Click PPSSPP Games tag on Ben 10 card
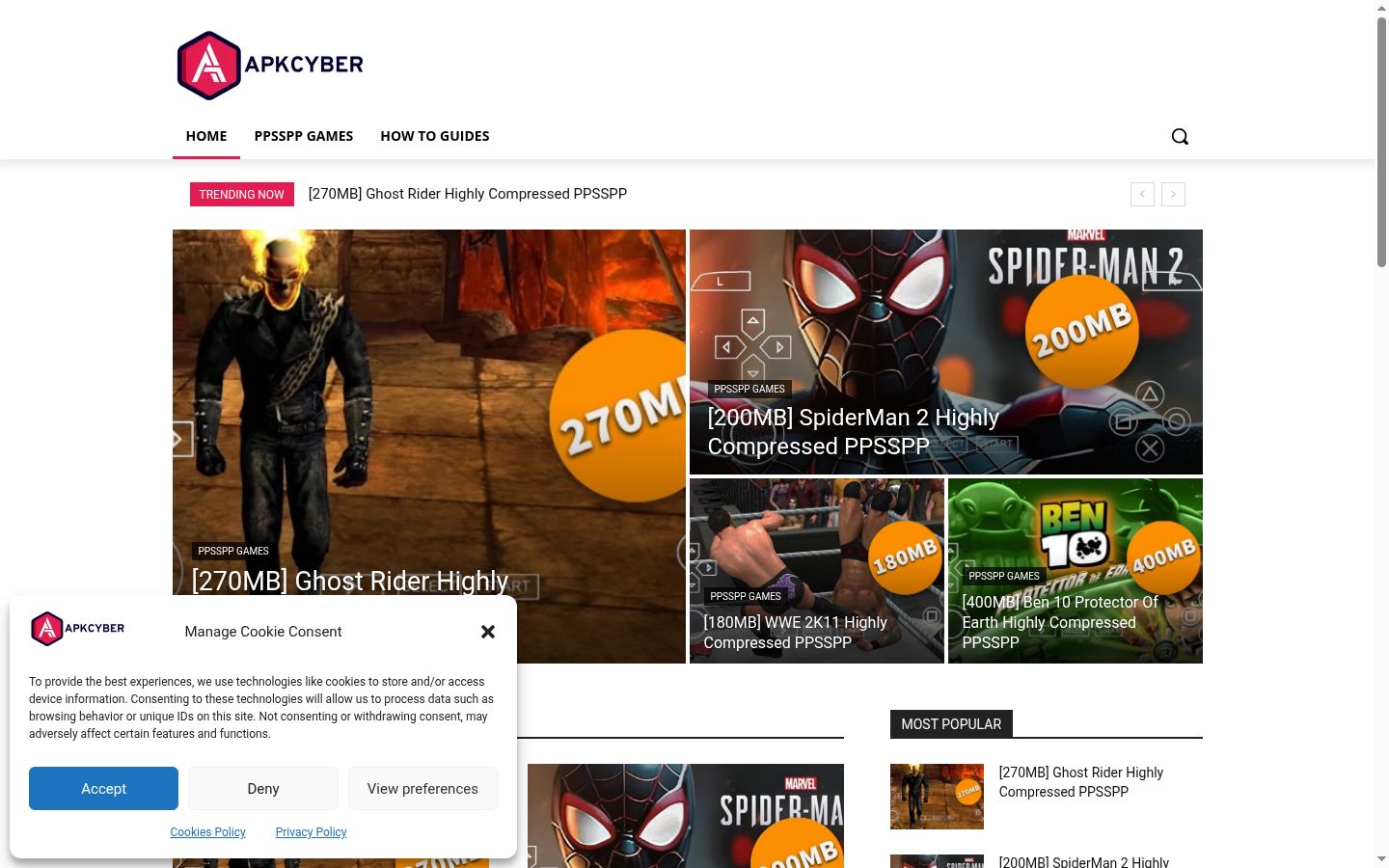This screenshot has width=1389, height=868. pos(1004,576)
